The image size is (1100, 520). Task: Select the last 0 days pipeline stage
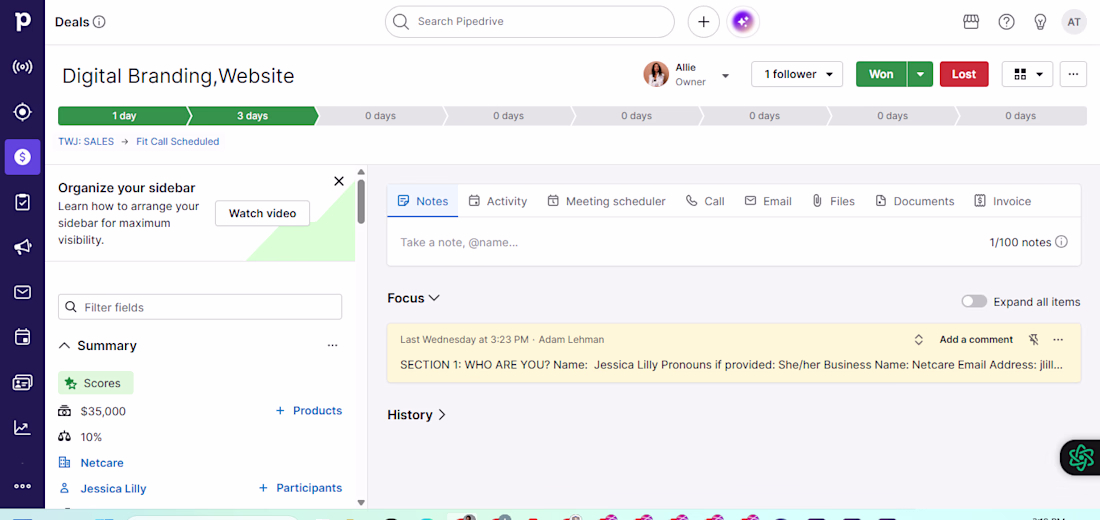(1021, 116)
